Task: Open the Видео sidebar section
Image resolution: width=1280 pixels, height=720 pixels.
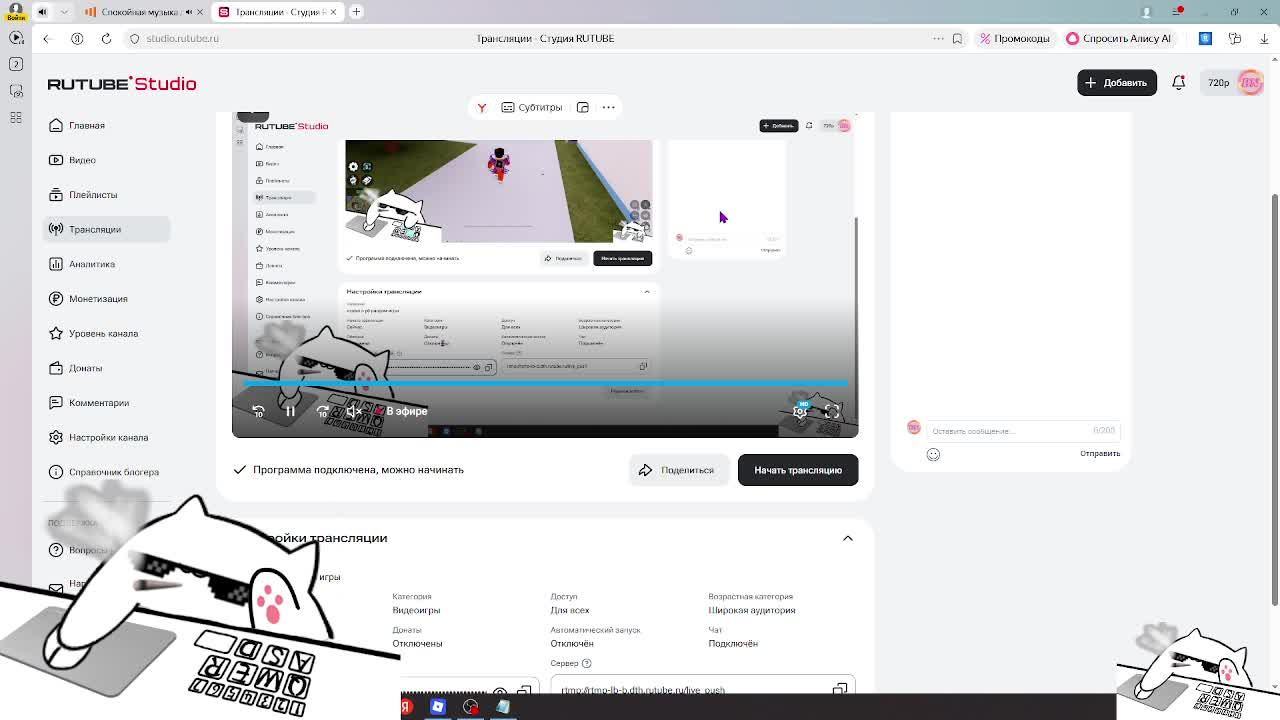Action: (106, 160)
